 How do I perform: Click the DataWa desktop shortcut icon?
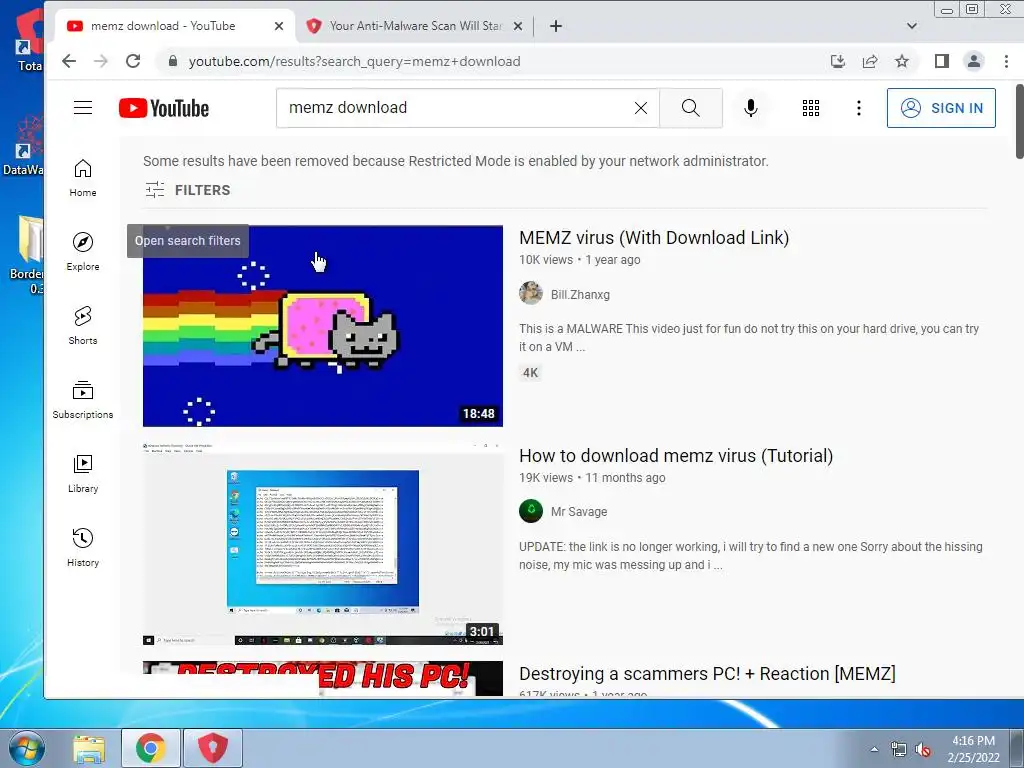click(22, 147)
